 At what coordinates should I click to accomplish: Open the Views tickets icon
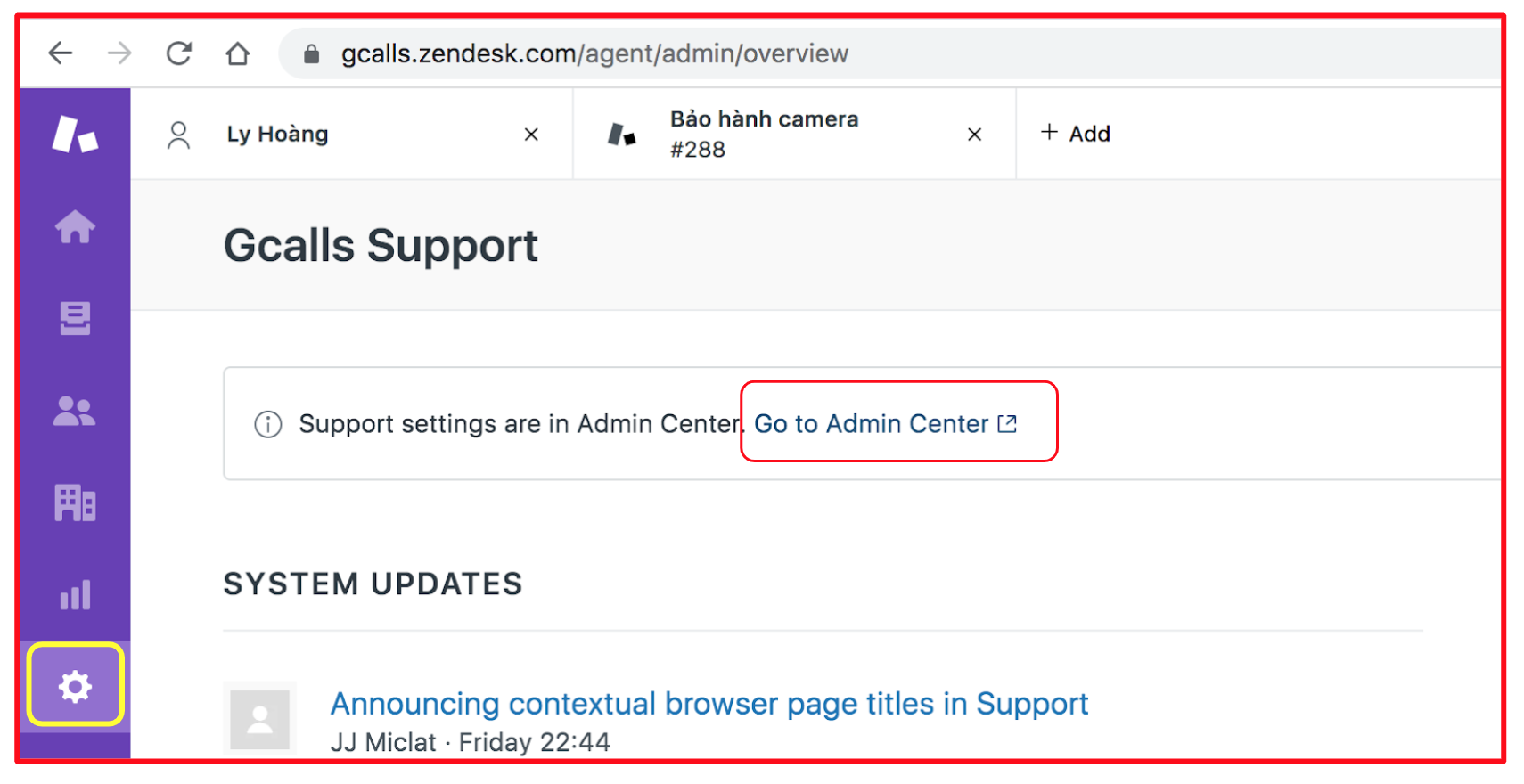(x=75, y=318)
